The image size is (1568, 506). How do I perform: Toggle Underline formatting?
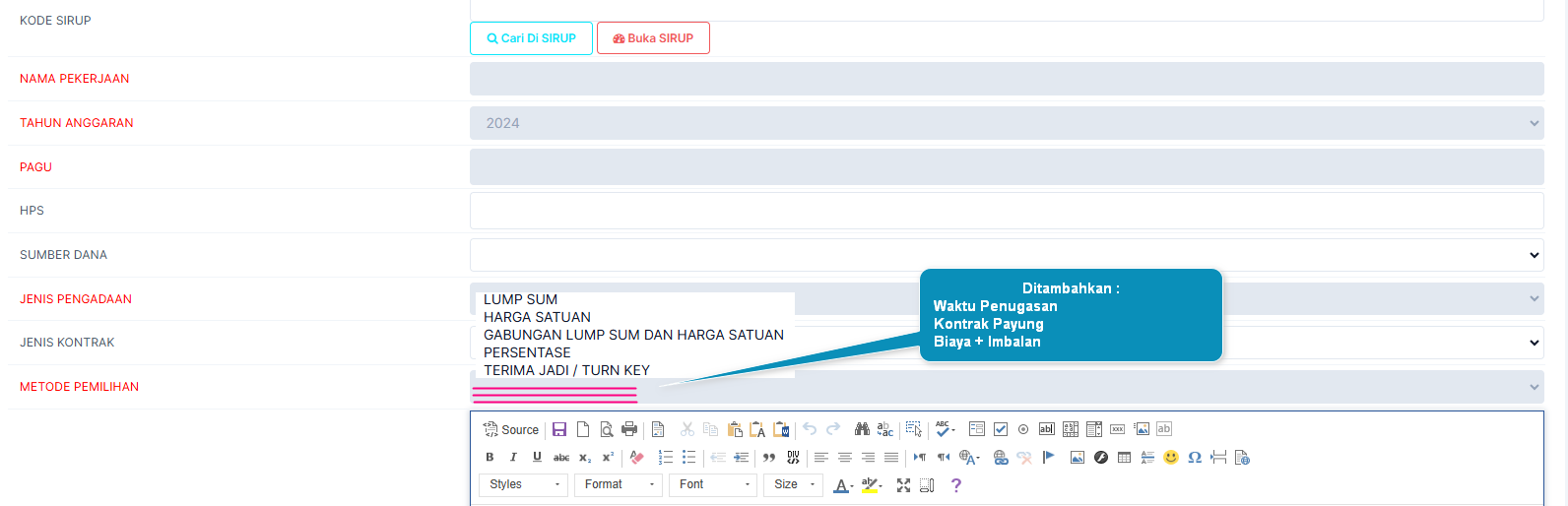pyautogui.click(x=537, y=457)
